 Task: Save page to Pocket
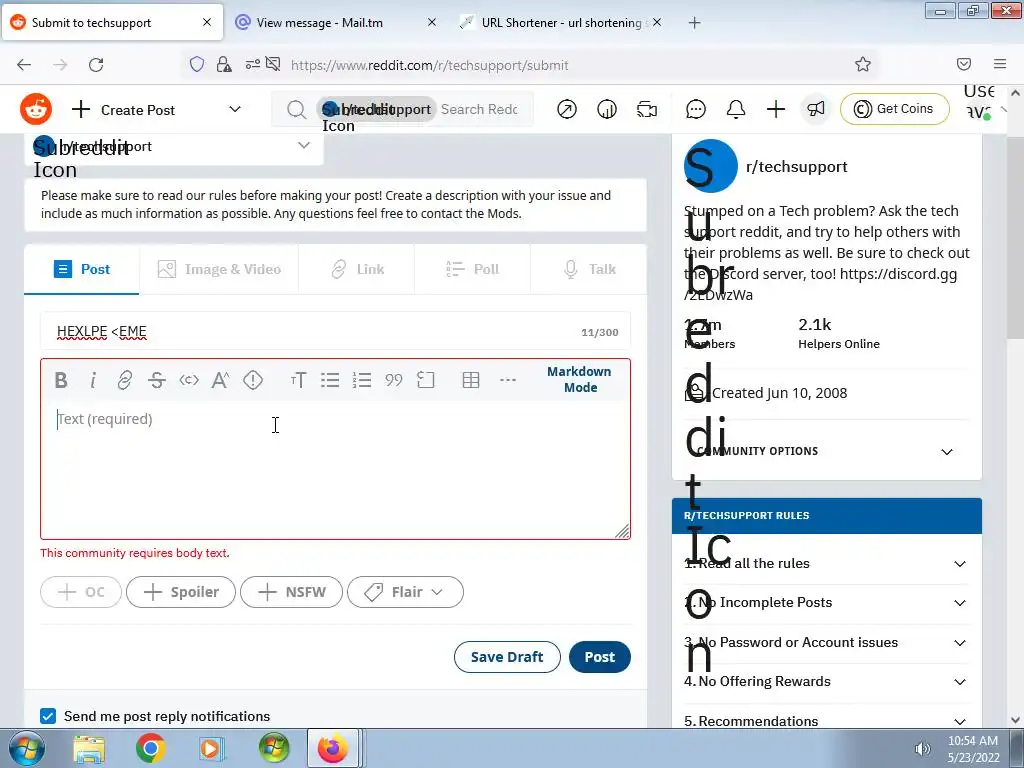[x=964, y=64]
